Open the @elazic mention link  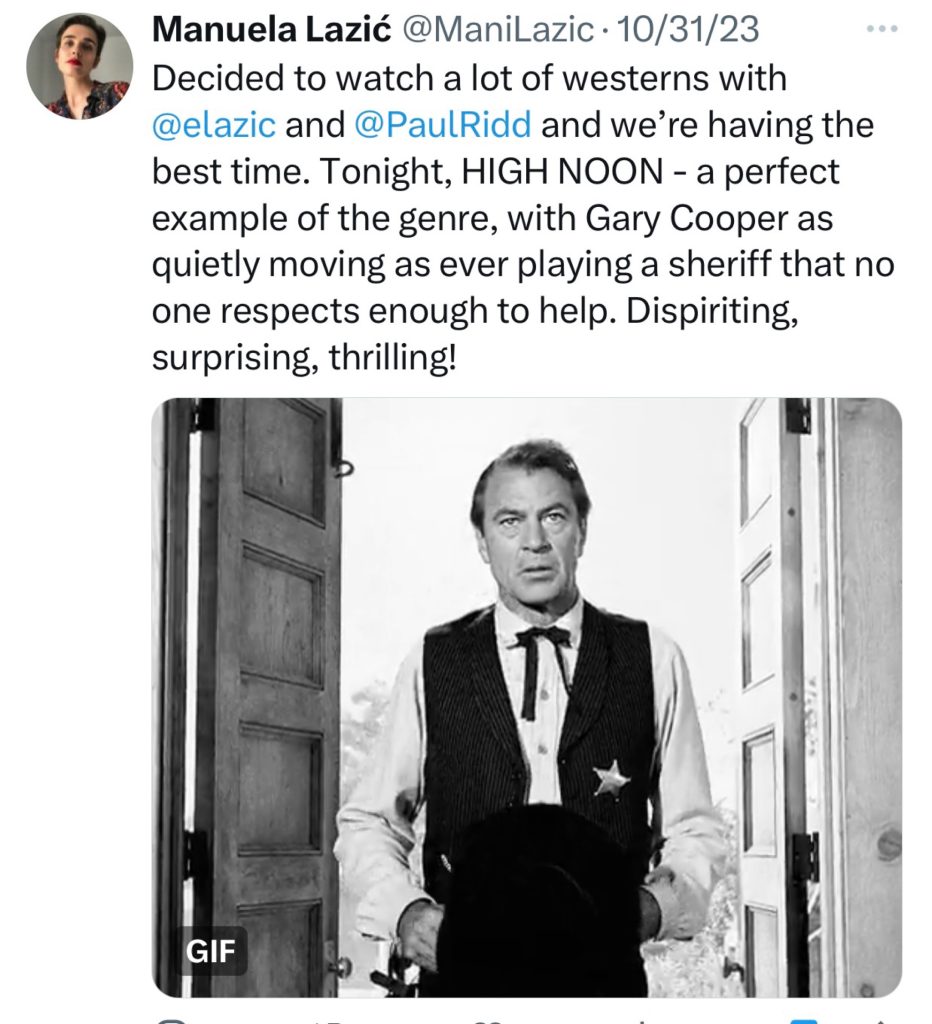tap(214, 127)
